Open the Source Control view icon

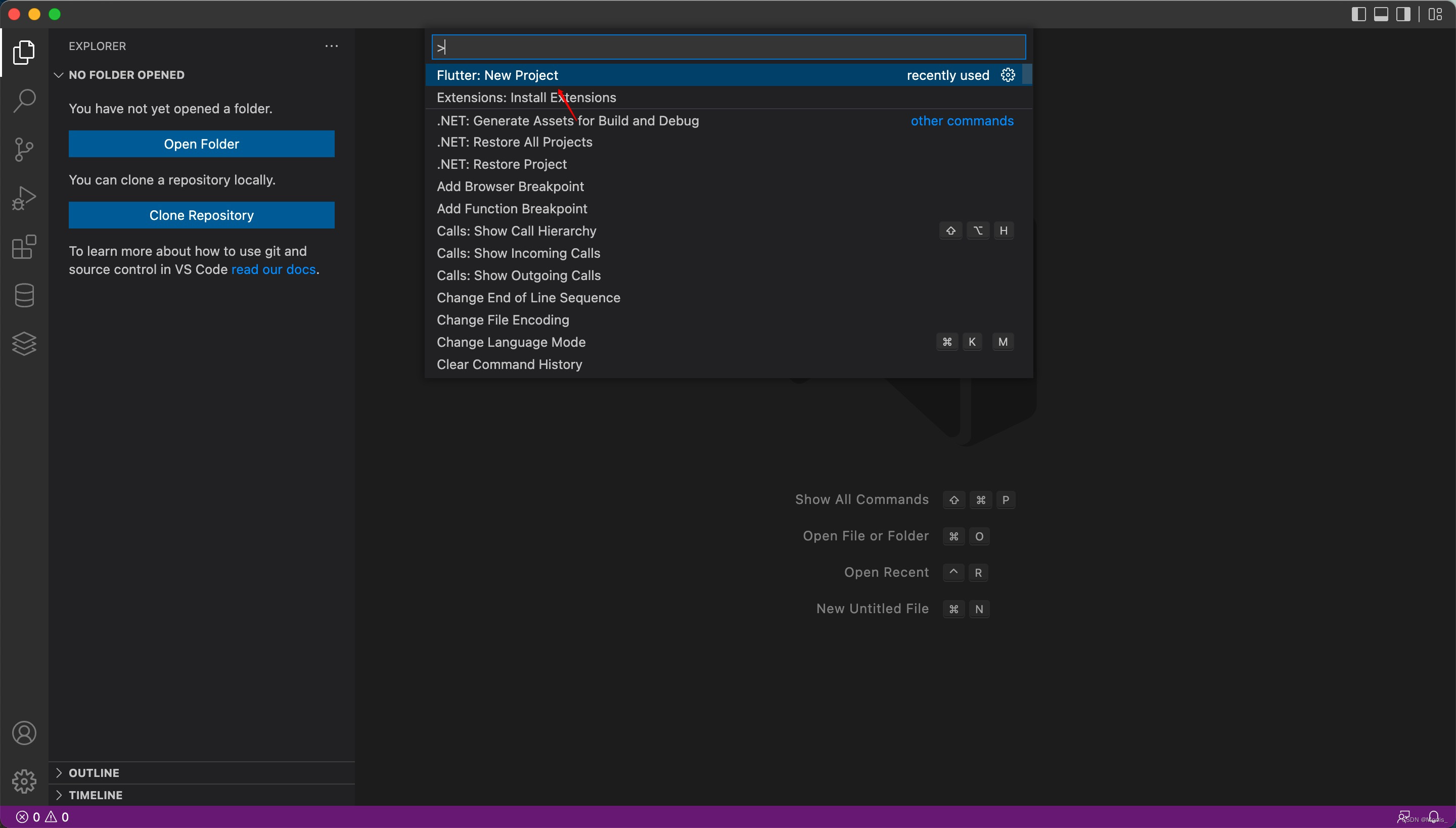24,150
